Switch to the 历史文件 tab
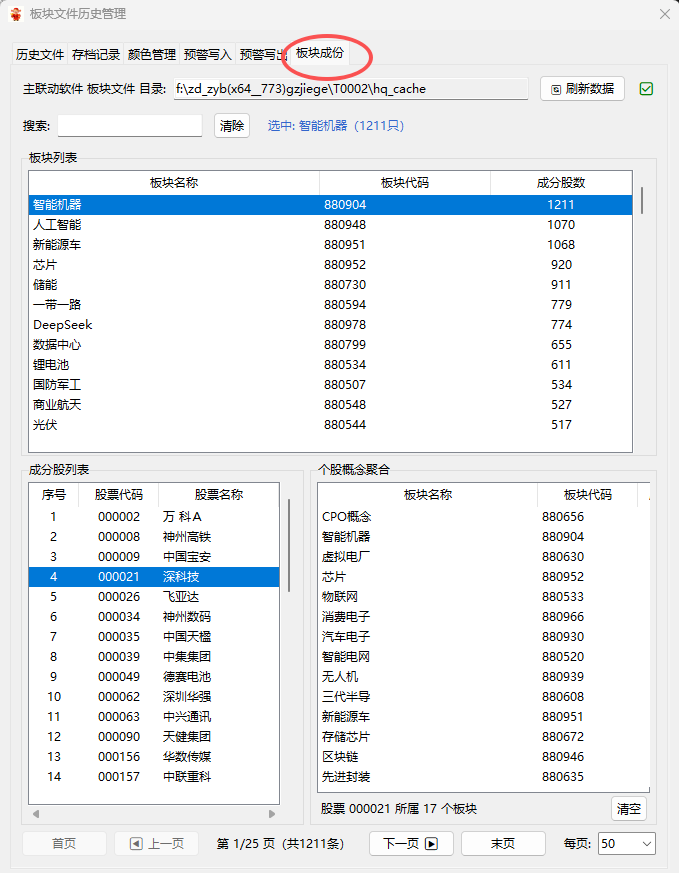 [40, 55]
